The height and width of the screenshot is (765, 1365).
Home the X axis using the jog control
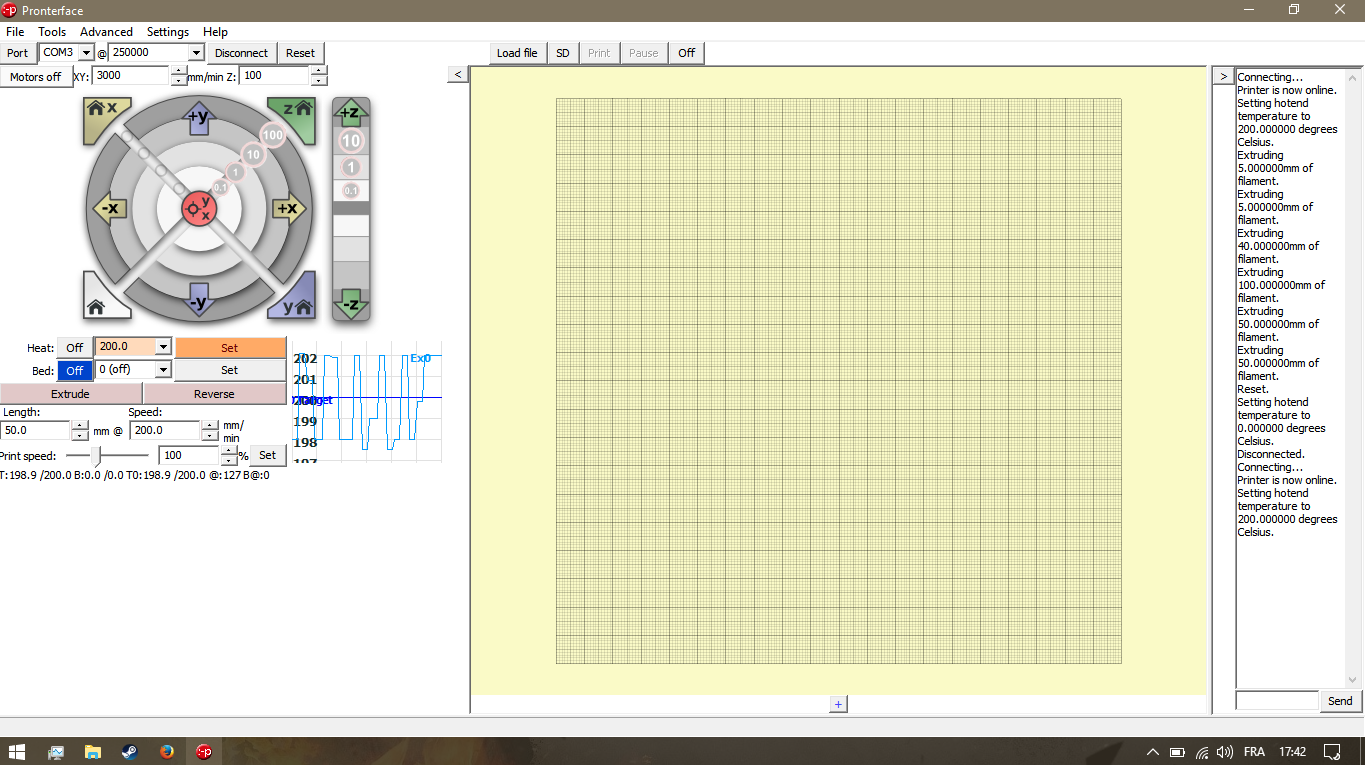(x=101, y=114)
